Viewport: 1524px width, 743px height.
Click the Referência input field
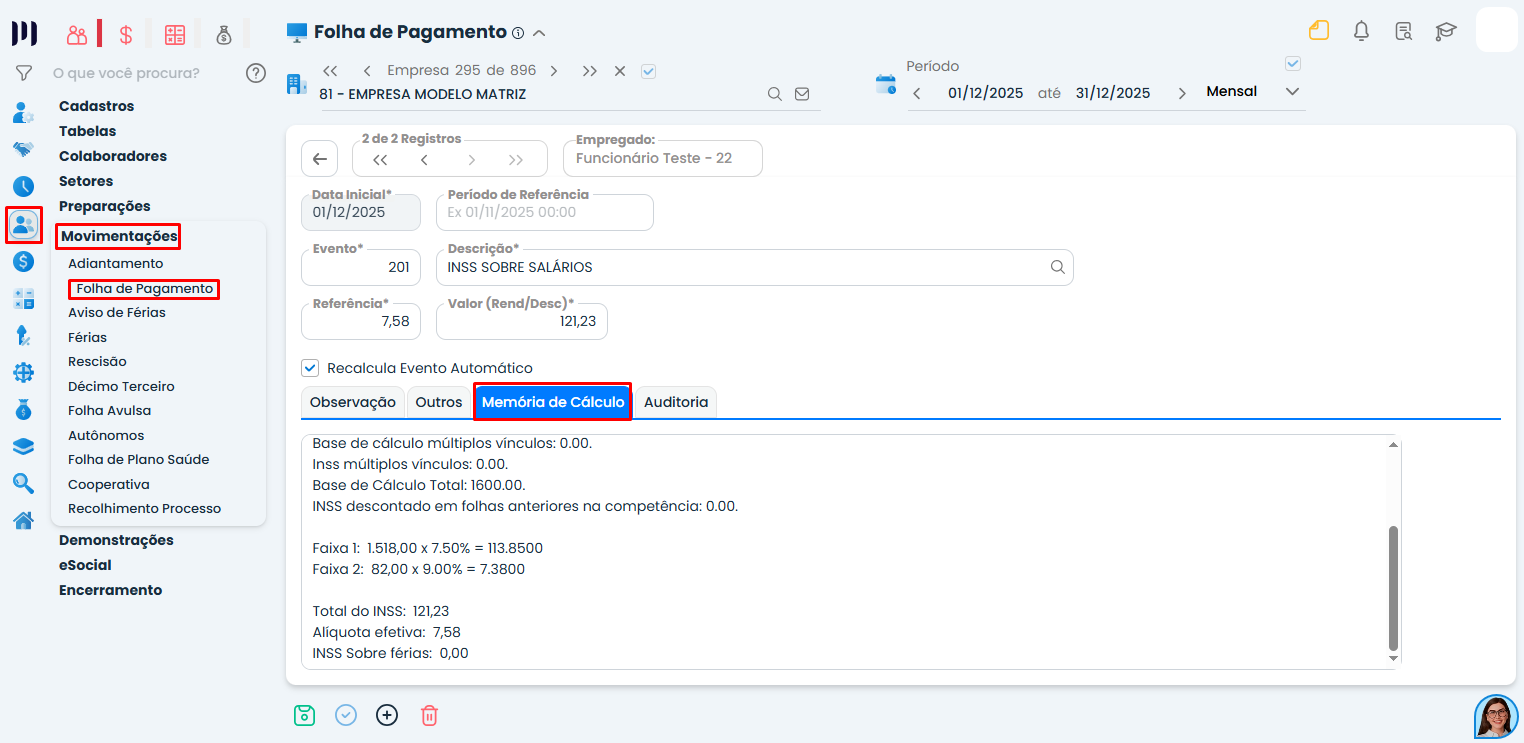tap(361, 321)
